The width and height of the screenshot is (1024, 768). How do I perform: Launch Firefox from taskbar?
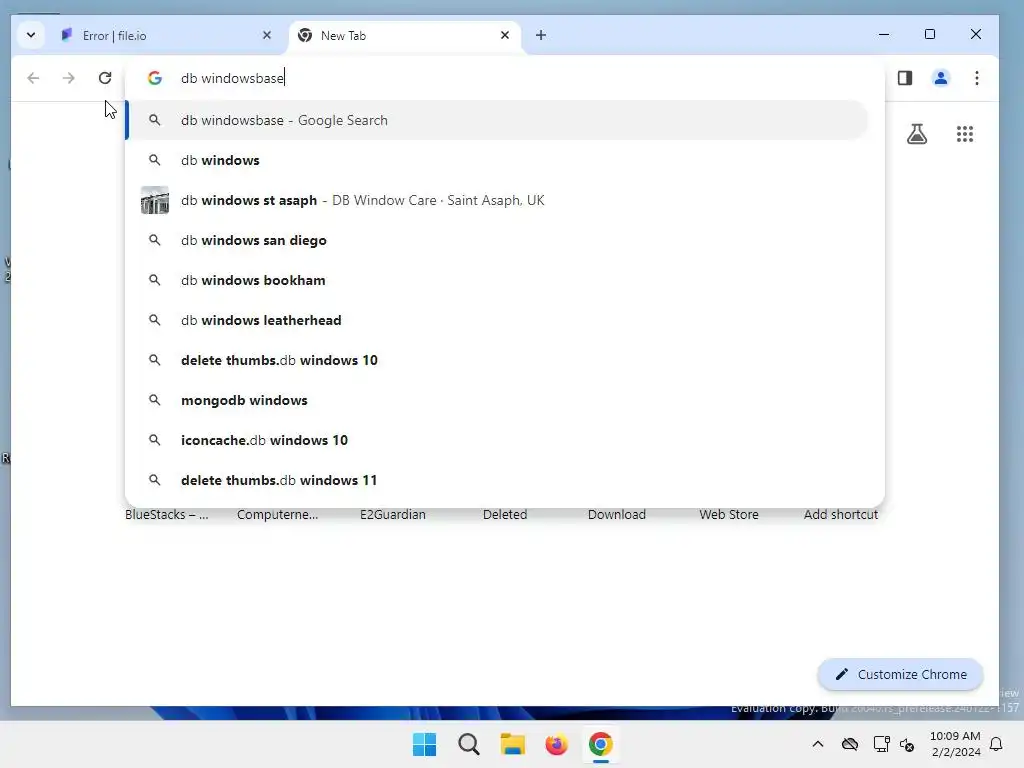pyautogui.click(x=556, y=744)
